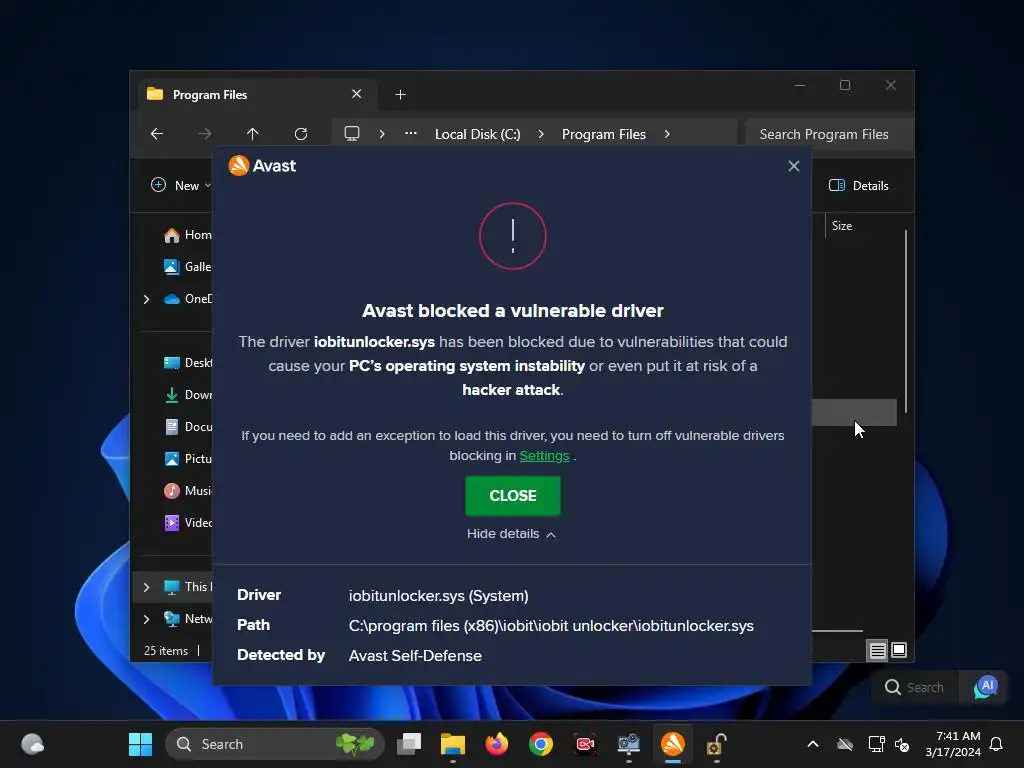Go up one folder level in Explorer

[x=253, y=134]
